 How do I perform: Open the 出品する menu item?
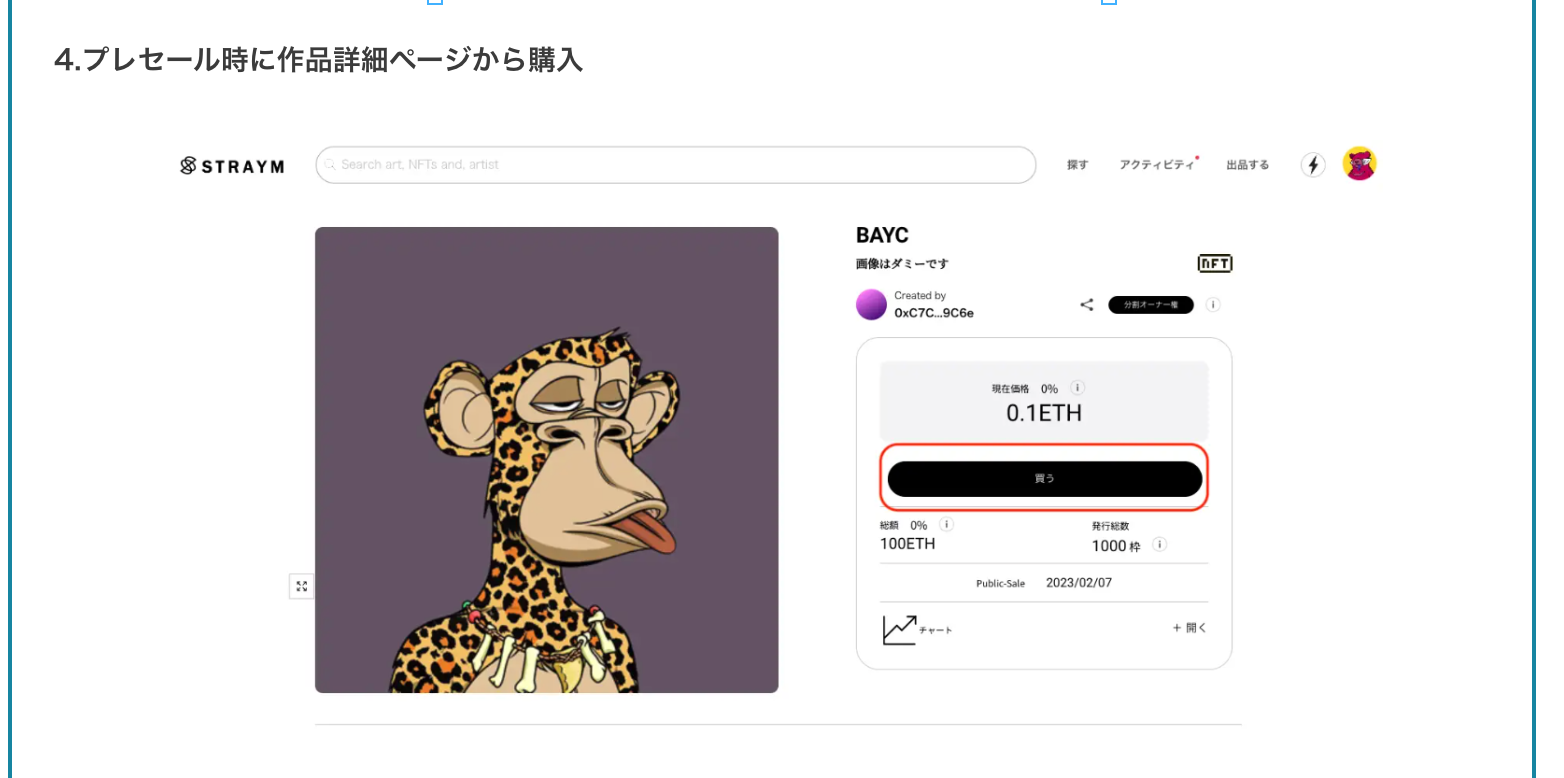point(1247,165)
